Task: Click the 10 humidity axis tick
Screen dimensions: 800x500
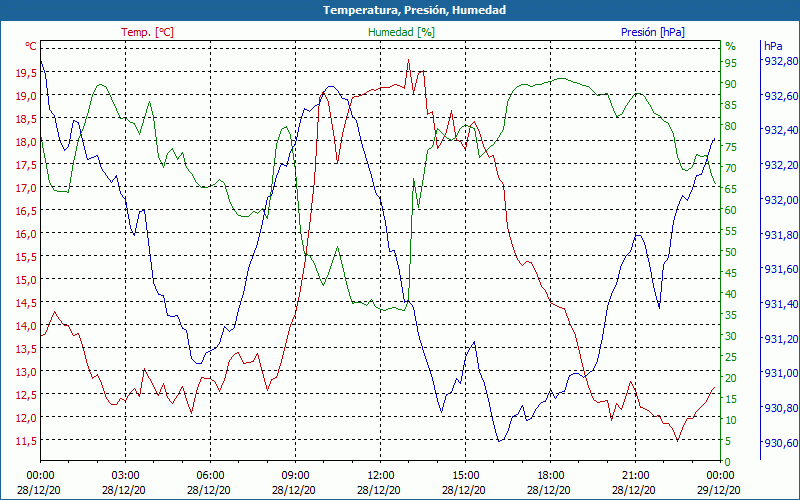Action: pos(731,420)
